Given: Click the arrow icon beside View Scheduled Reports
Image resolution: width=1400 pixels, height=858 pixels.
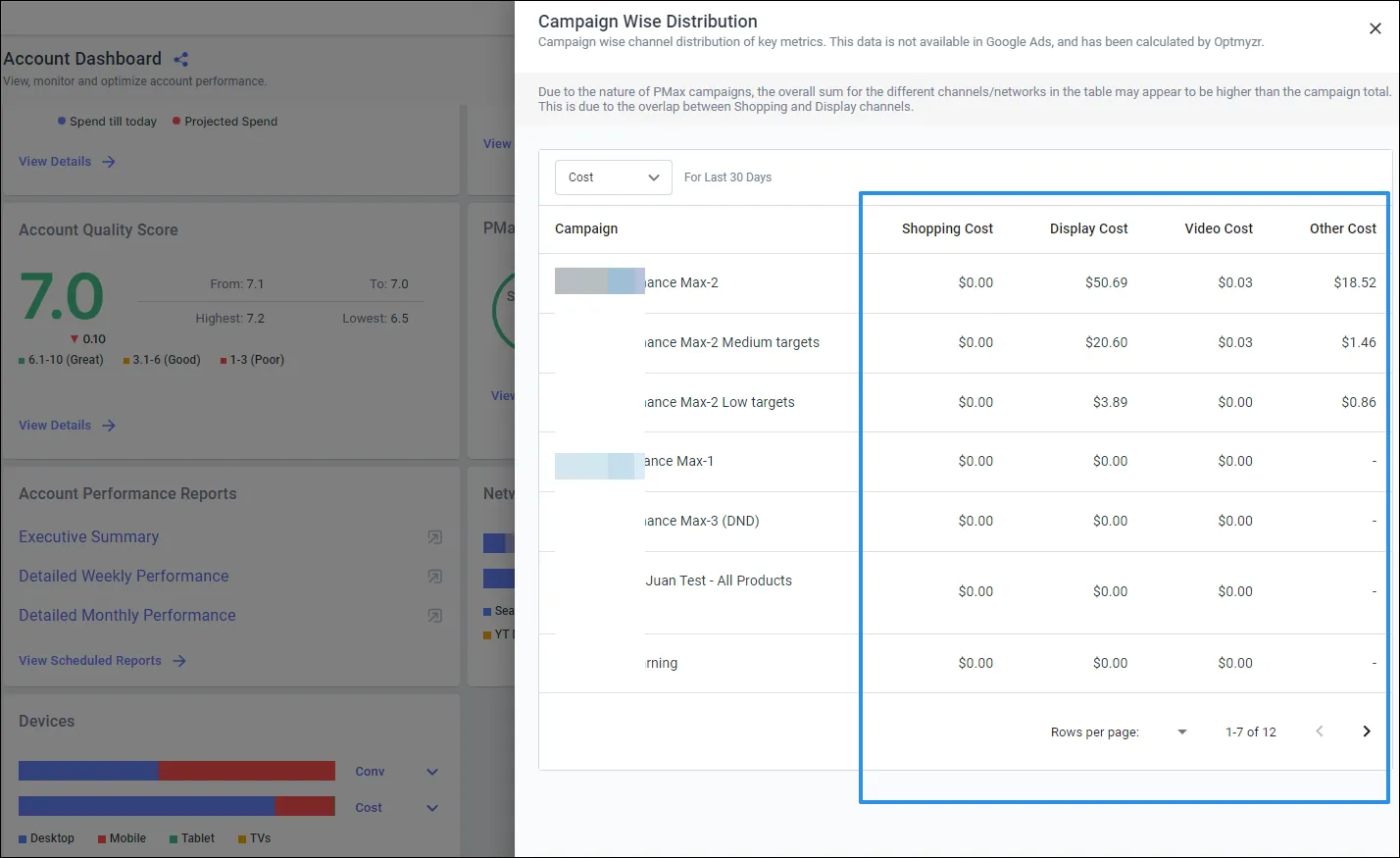Looking at the screenshot, I should [179, 661].
